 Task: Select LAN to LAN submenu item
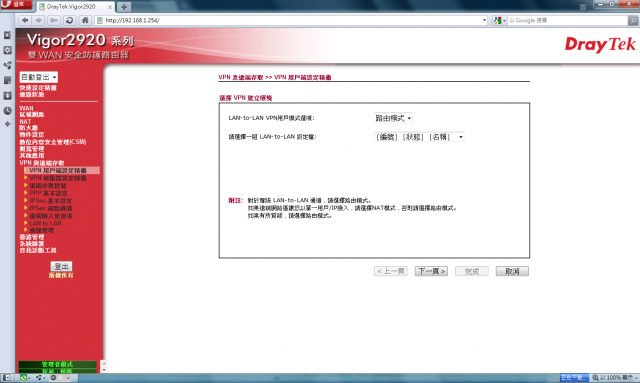click(x=45, y=223)
